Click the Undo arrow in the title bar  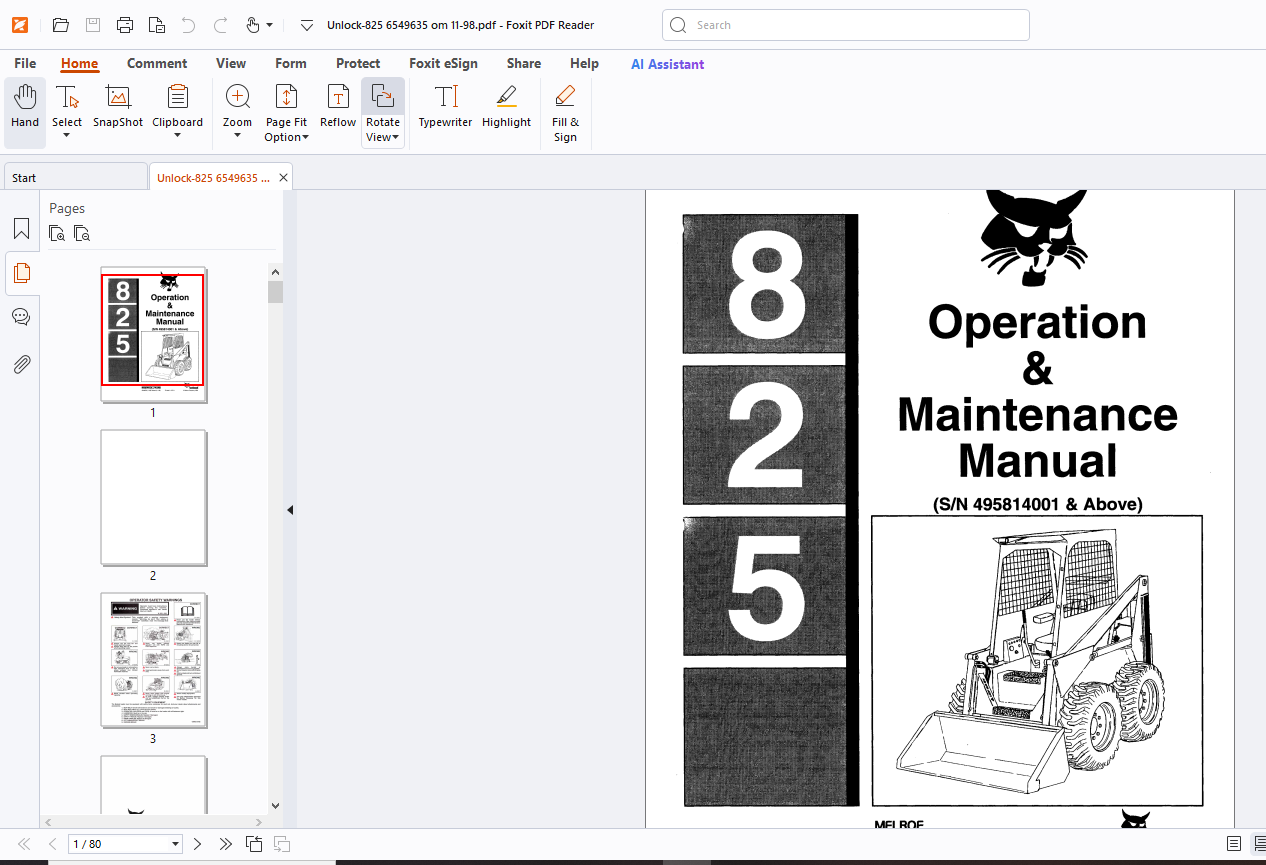pos(188,25)
